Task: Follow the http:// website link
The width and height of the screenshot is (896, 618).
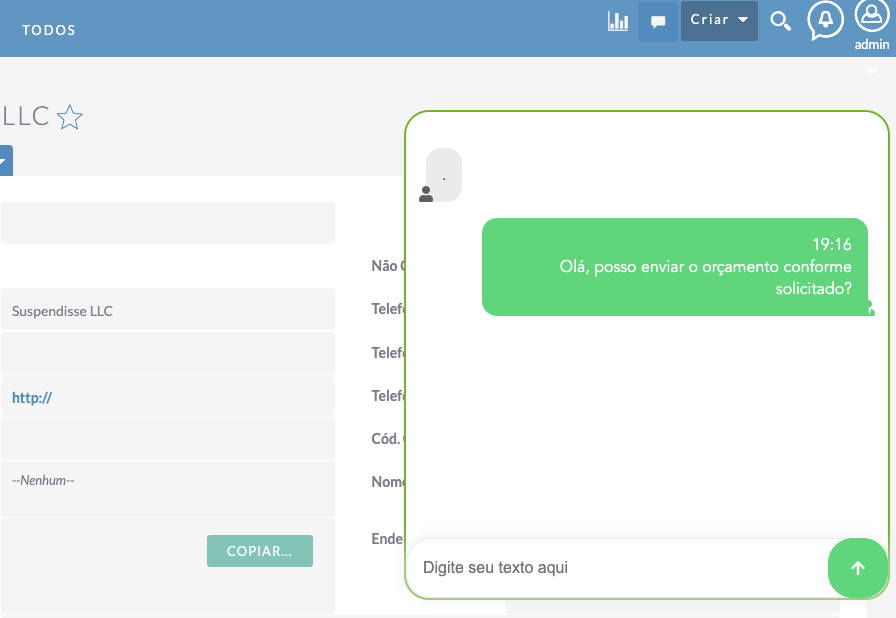Action: click(x=32, y=398)
